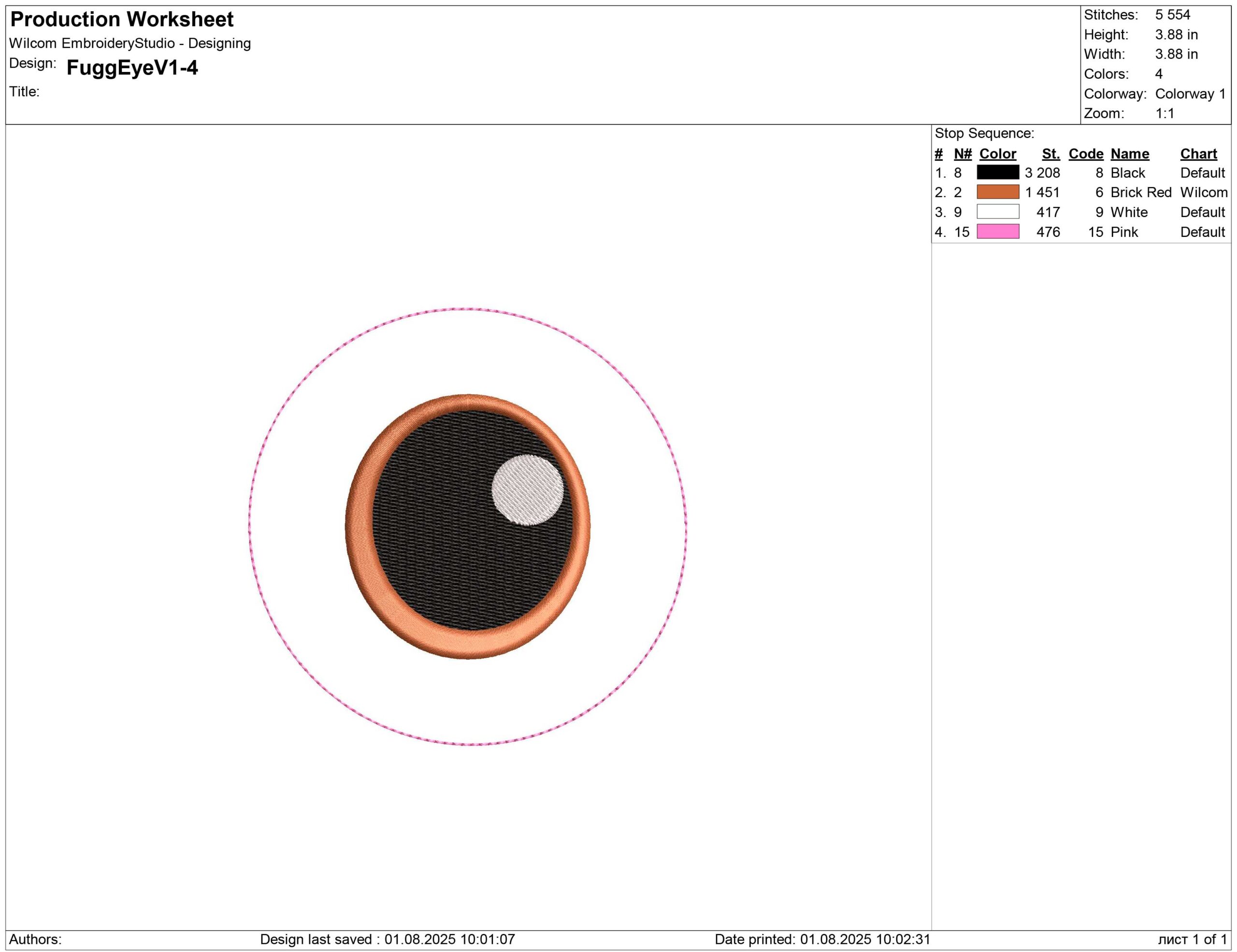
Task: Click the FuggEyeV1-4 design name
Action: tap(132, 68)
